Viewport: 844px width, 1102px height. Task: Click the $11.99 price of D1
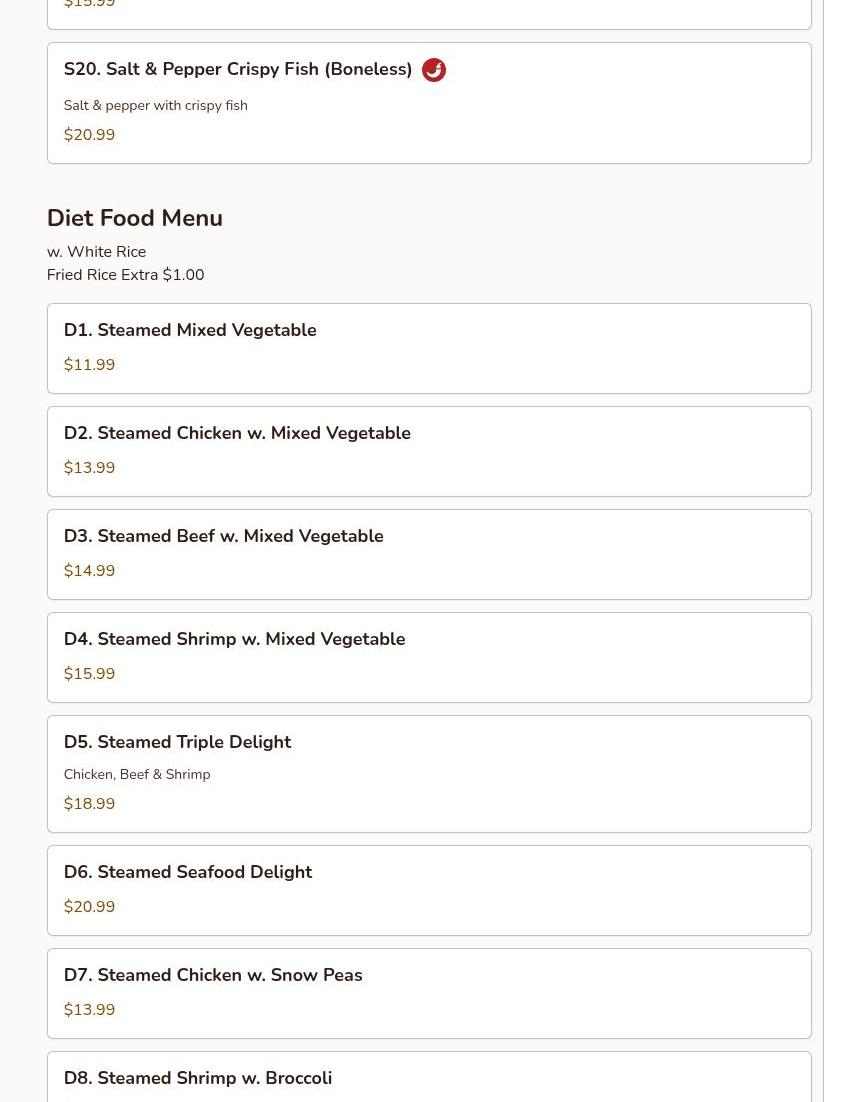(89, 365)
